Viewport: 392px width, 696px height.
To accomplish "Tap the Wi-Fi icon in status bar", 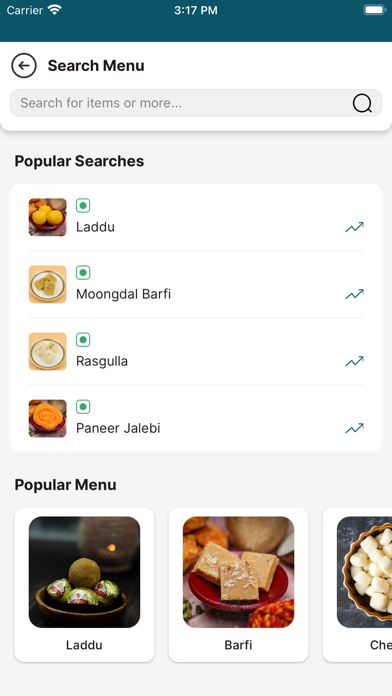I will point(55,10).
